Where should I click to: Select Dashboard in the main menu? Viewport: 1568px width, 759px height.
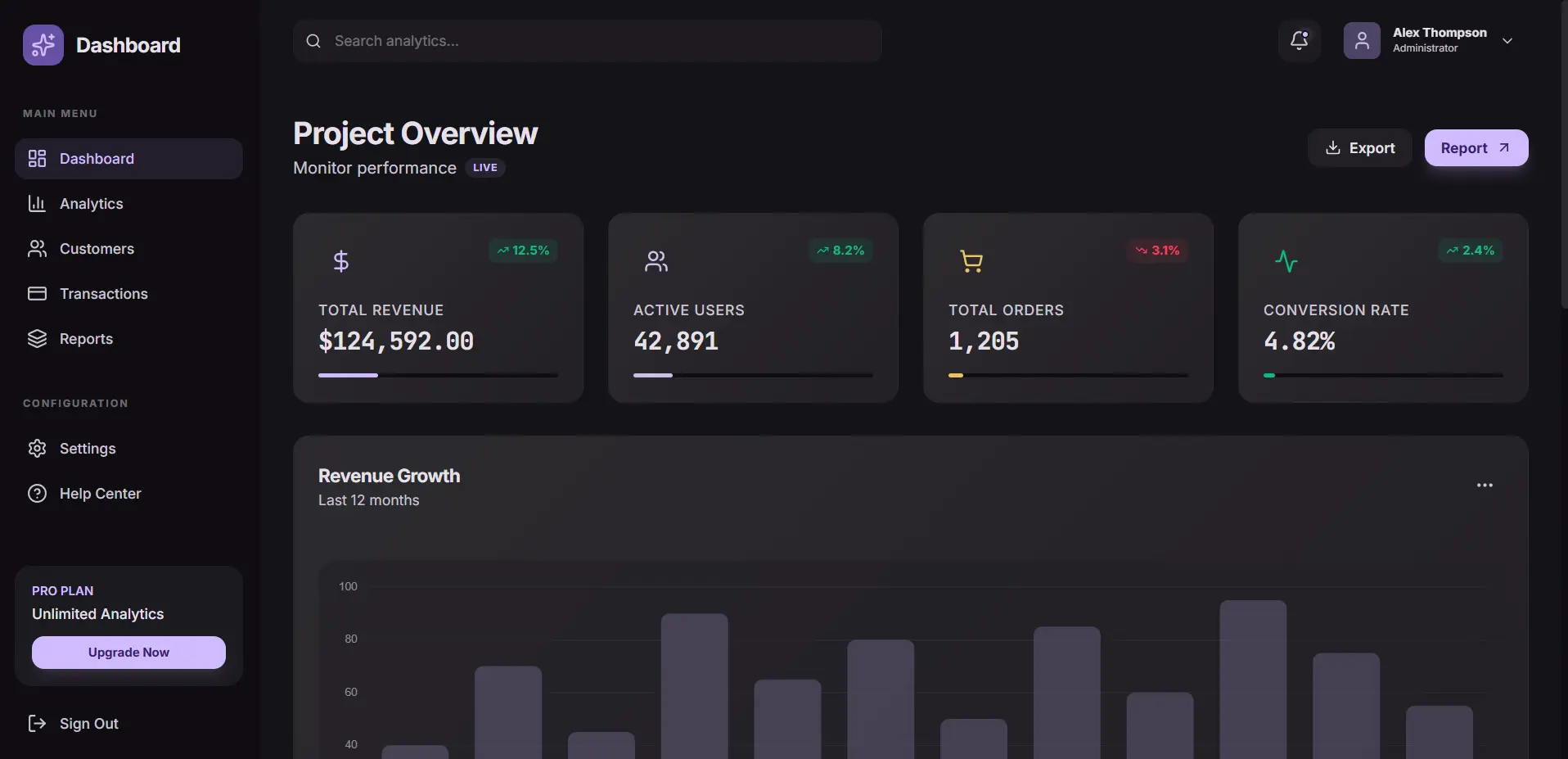click(x=128, y=158)
